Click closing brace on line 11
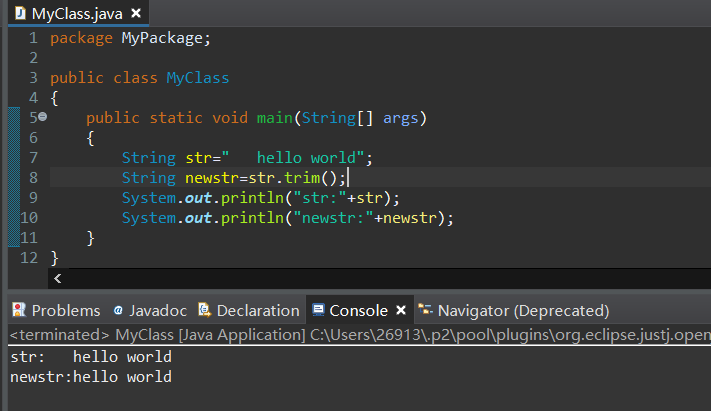Viewport: 711px width, 411px height. [x=90, y=238]
